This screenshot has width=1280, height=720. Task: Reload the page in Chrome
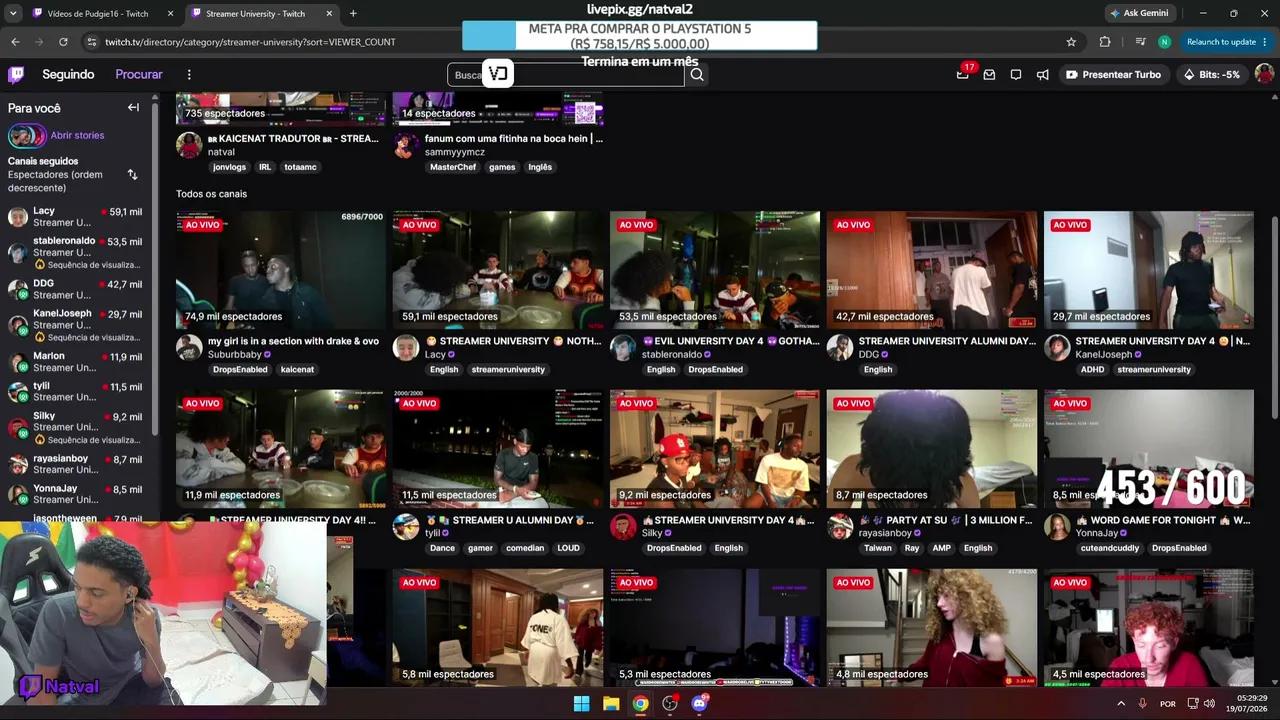tap(63, 42)
